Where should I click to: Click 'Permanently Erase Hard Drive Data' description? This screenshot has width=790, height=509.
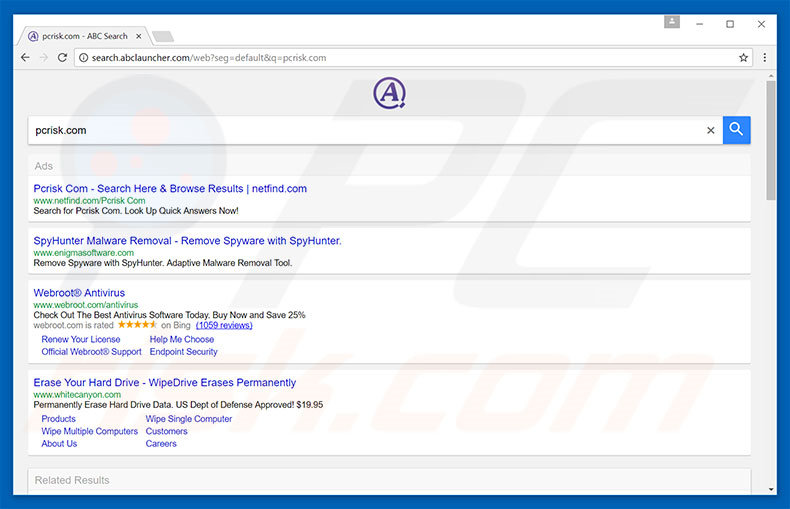click(178, 405)
